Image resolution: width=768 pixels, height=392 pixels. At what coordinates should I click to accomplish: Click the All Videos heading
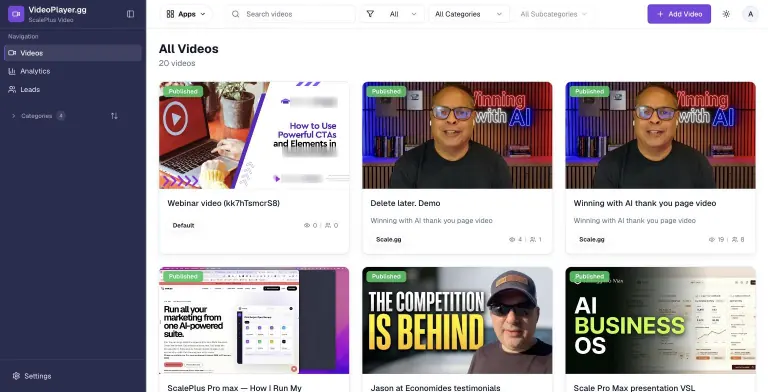click(x=189, y=49)
